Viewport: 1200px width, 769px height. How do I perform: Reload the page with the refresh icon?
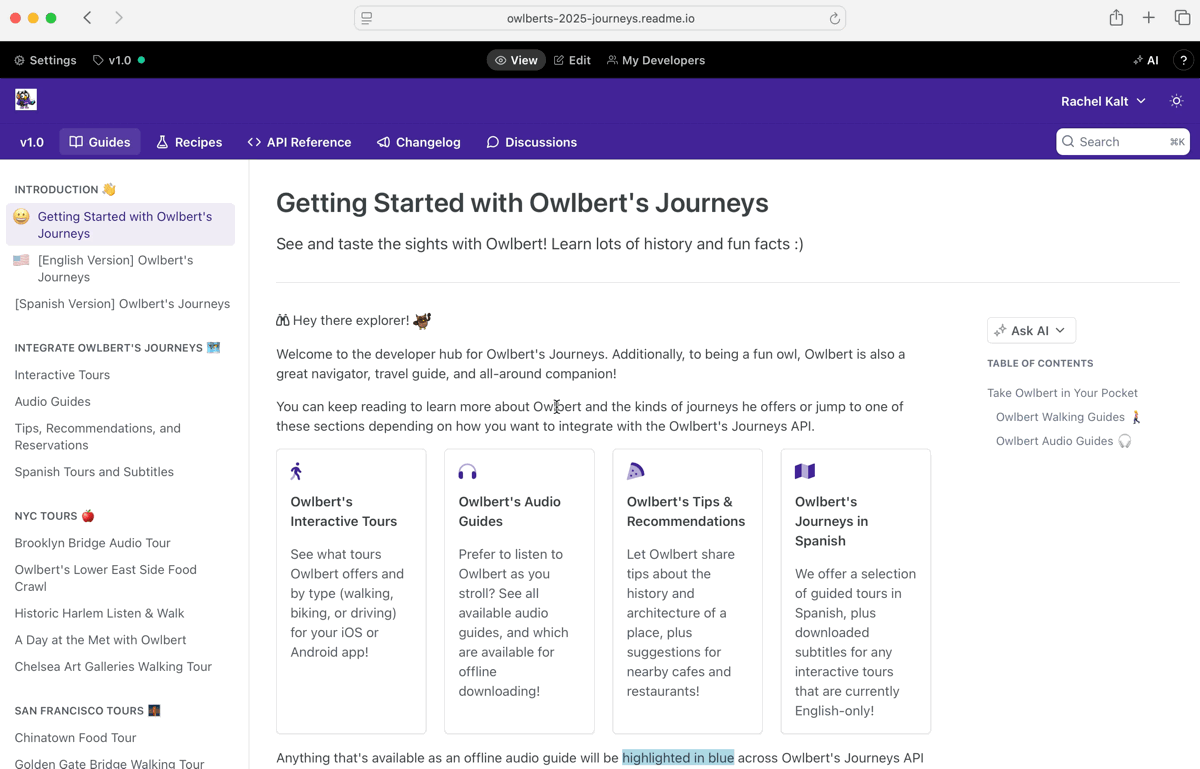tap(834, 18)
